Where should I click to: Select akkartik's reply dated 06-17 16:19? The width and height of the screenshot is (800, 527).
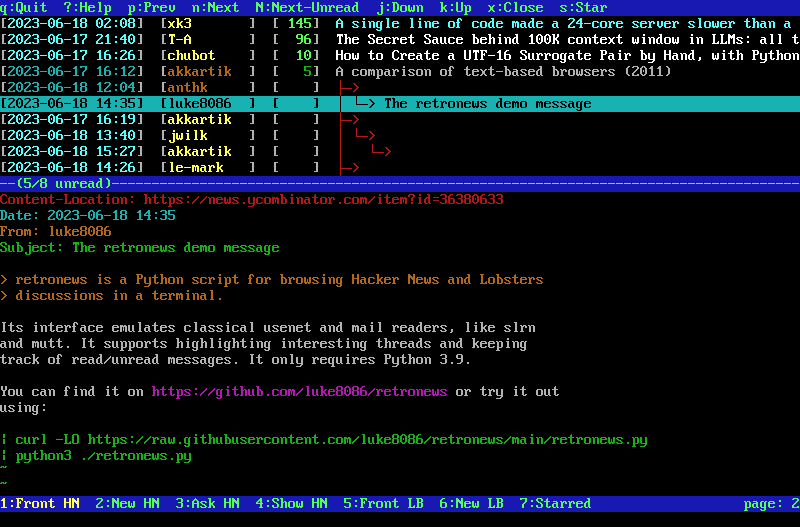pos(400,119)
